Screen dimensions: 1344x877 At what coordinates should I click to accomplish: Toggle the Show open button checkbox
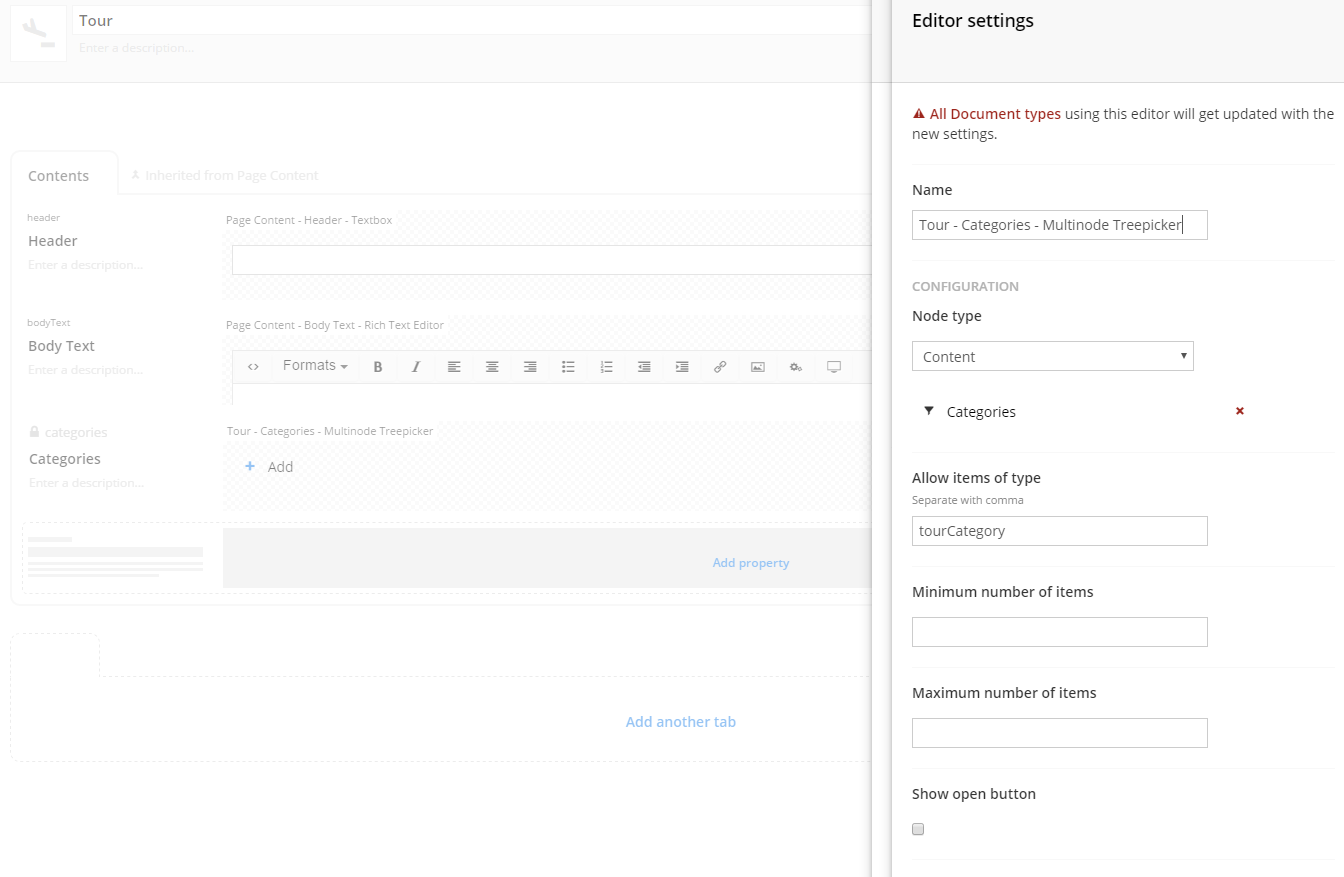click(918, 829)
